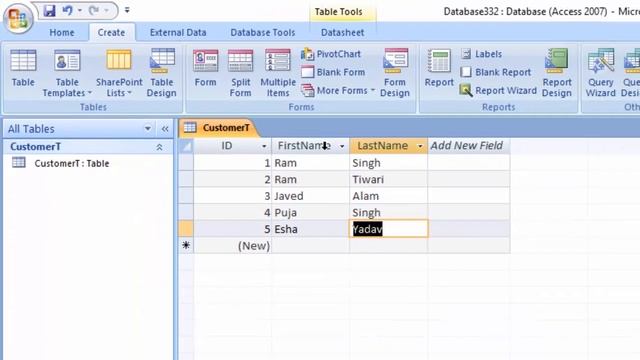Image resolution: width=640 pixels, height=360 pixels.
Task: Open the LastName column dropdown arrow
Action: pos(420,146)
